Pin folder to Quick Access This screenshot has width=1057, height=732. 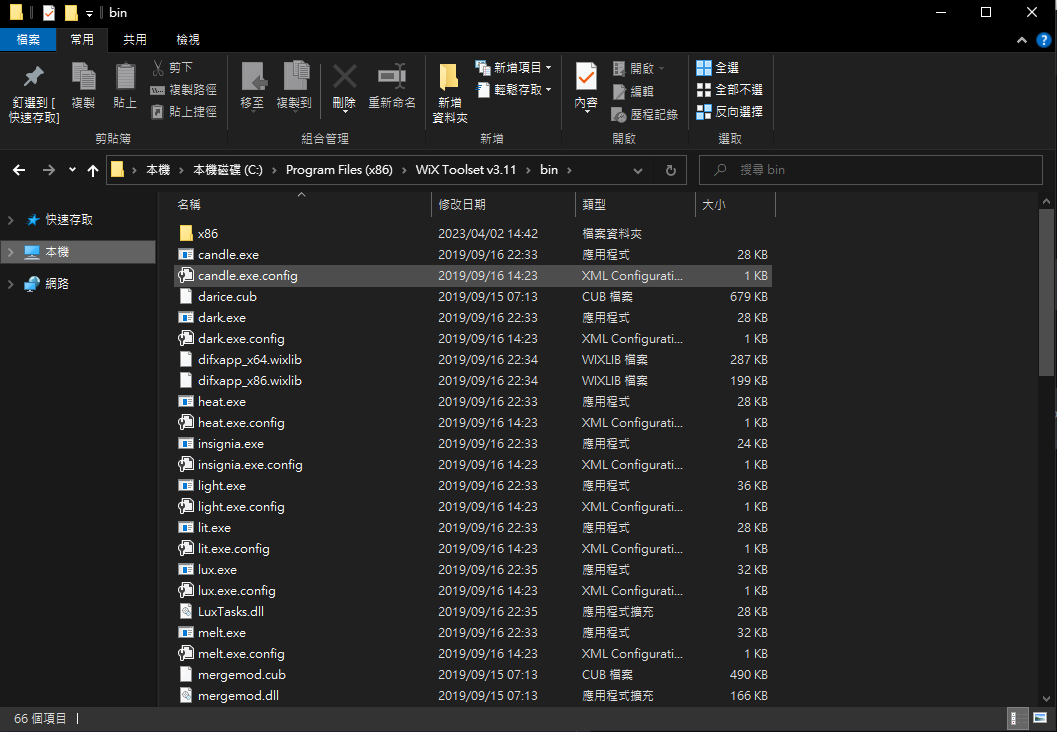click(34, 93)
